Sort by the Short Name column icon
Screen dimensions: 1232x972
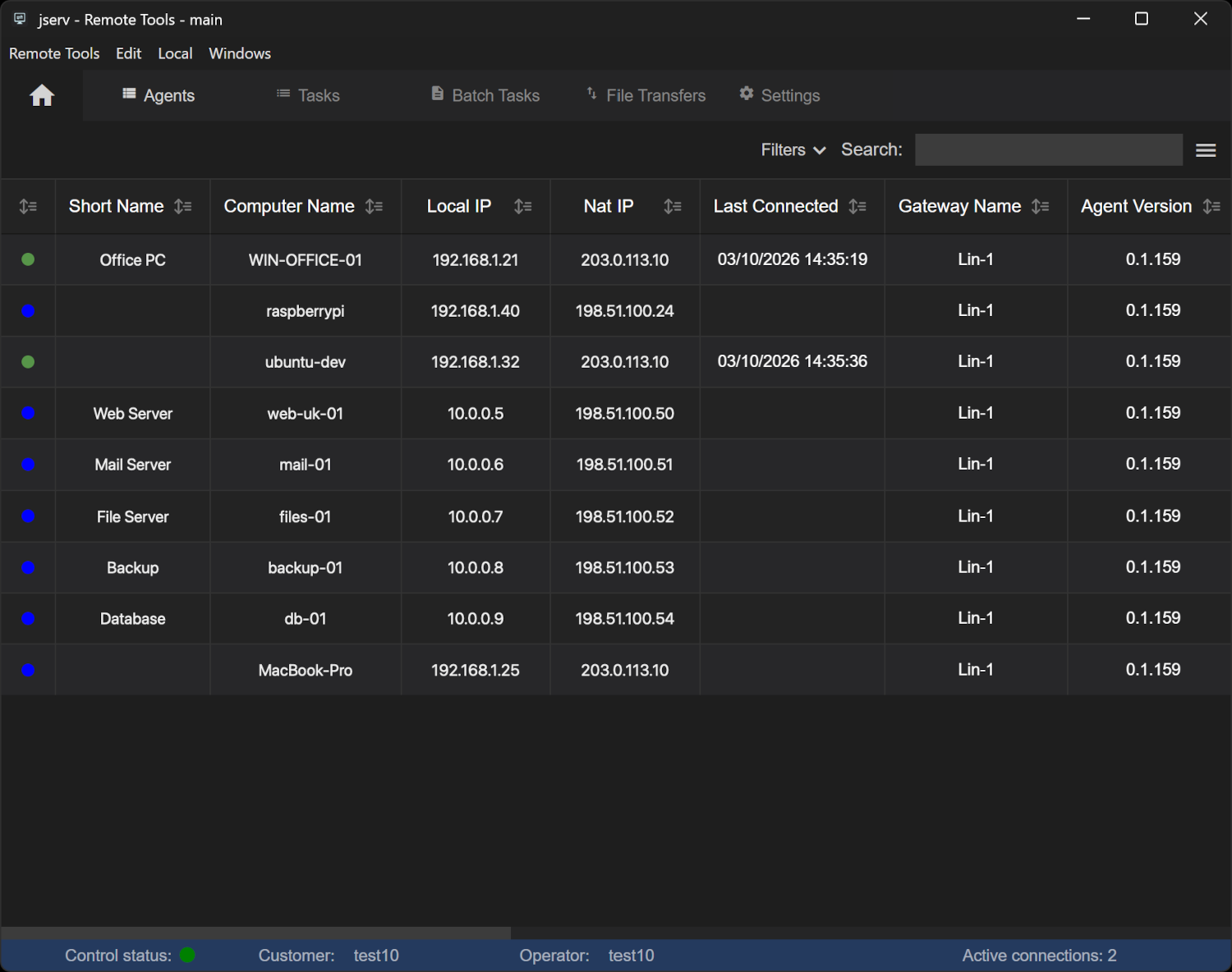(183, 207)
